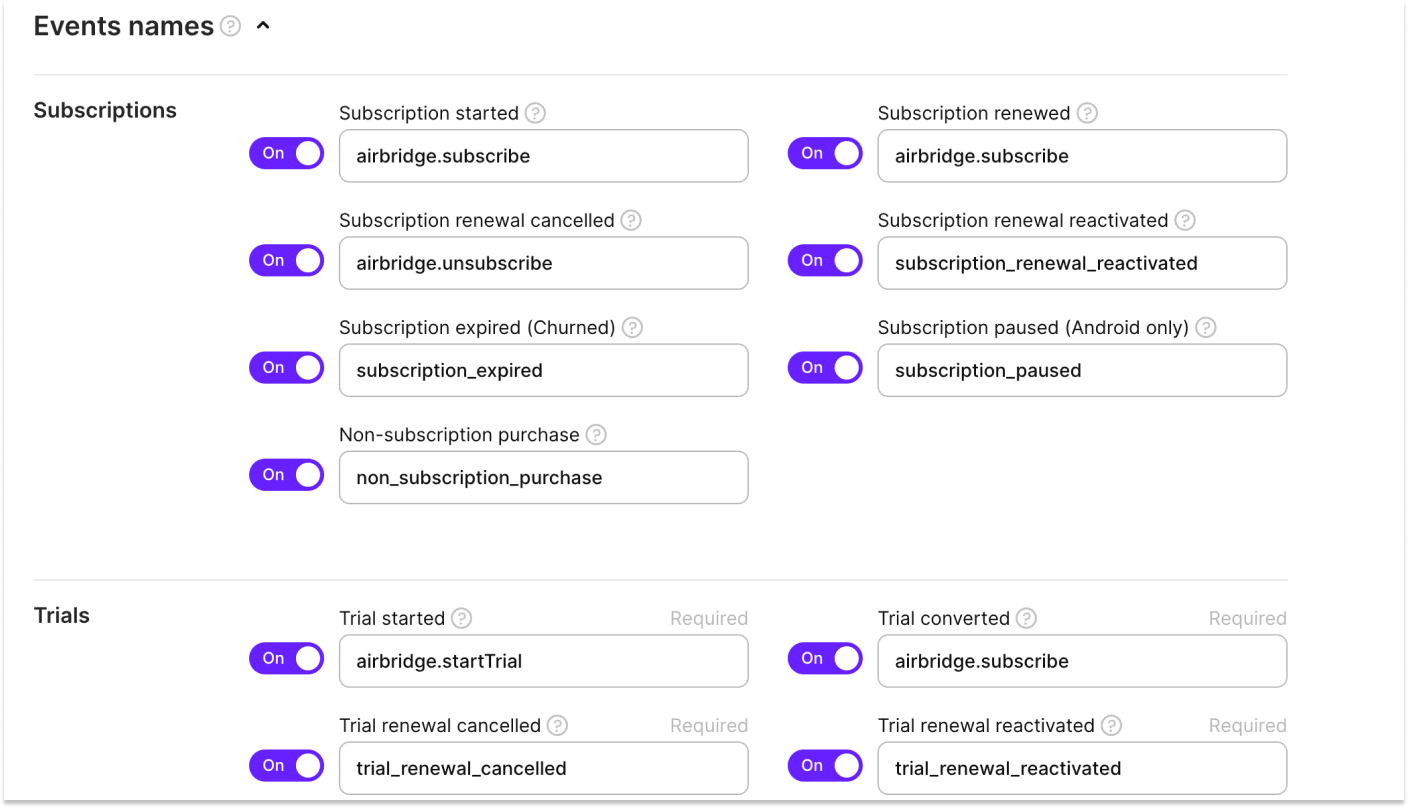
Task: Click the Subscription renewal cancelled airbridge.unsubscribe field
Action: pyautogui.click(x=544, y=263)
